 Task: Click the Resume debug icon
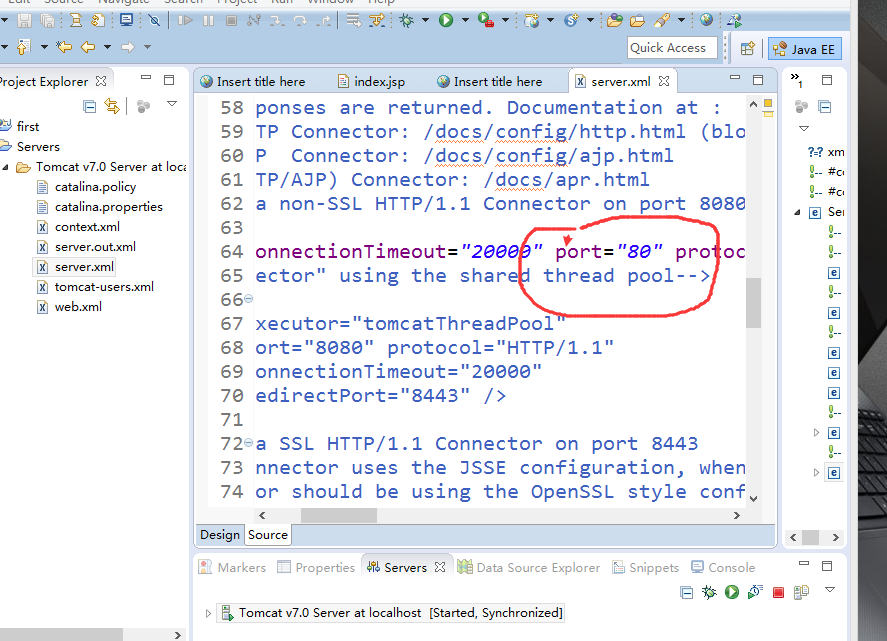(x=184, y=21)
